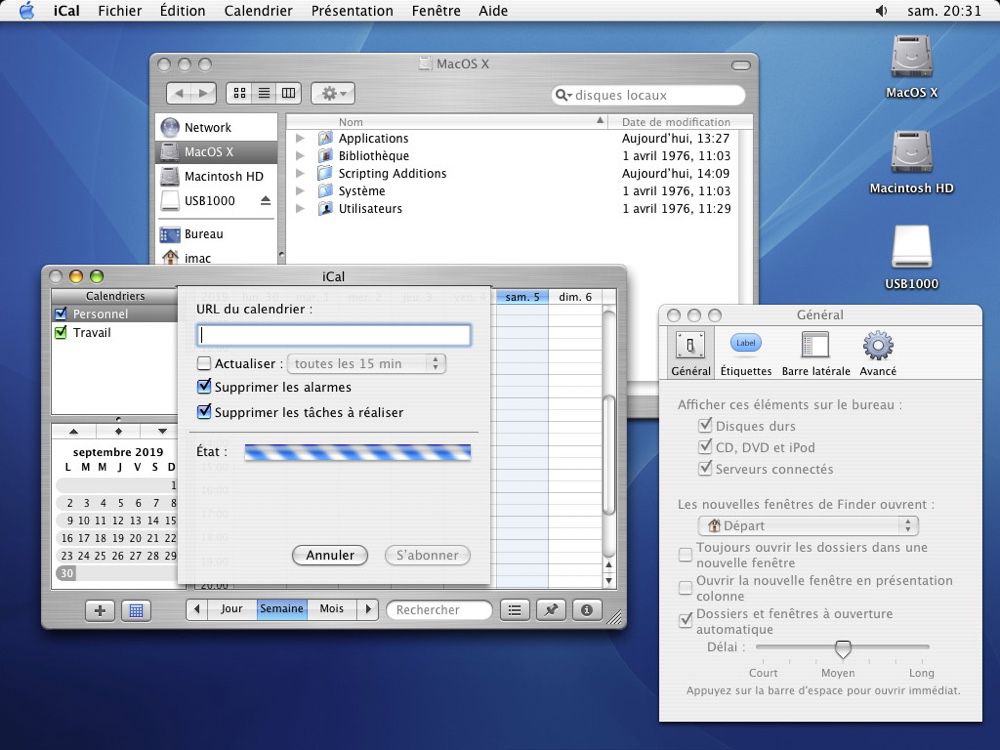
Task: Go to the next week in iCal
Action: 367,609
